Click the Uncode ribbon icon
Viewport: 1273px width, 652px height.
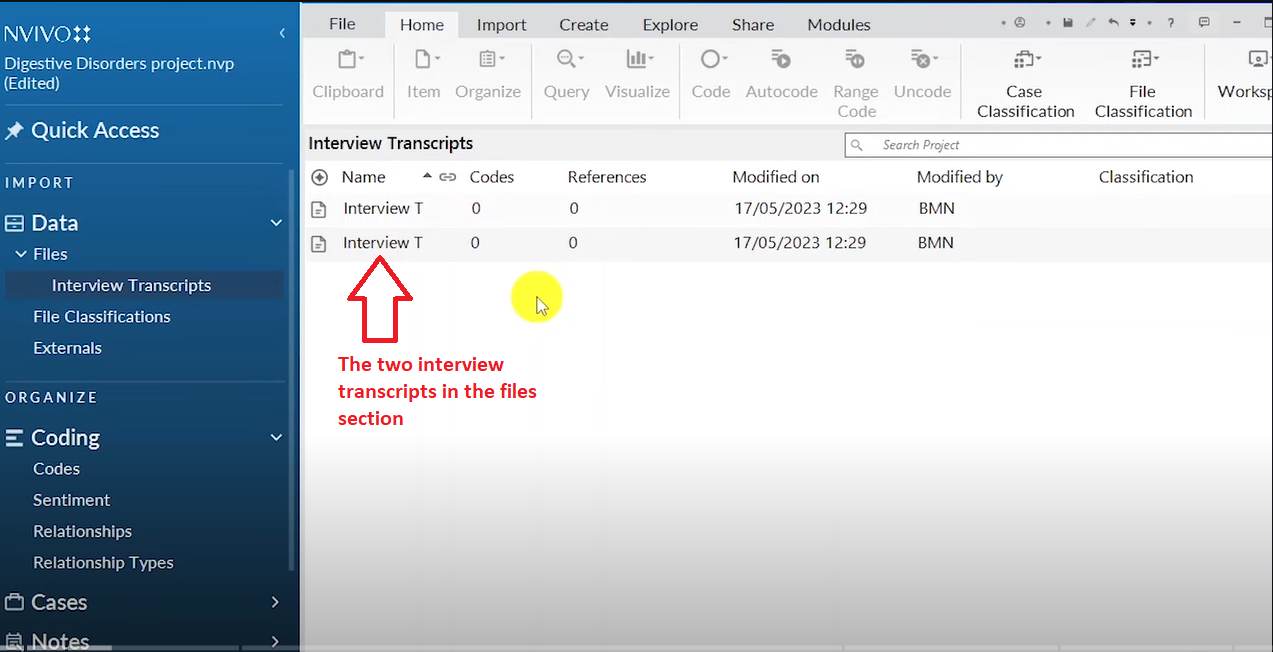pos(921,72)
